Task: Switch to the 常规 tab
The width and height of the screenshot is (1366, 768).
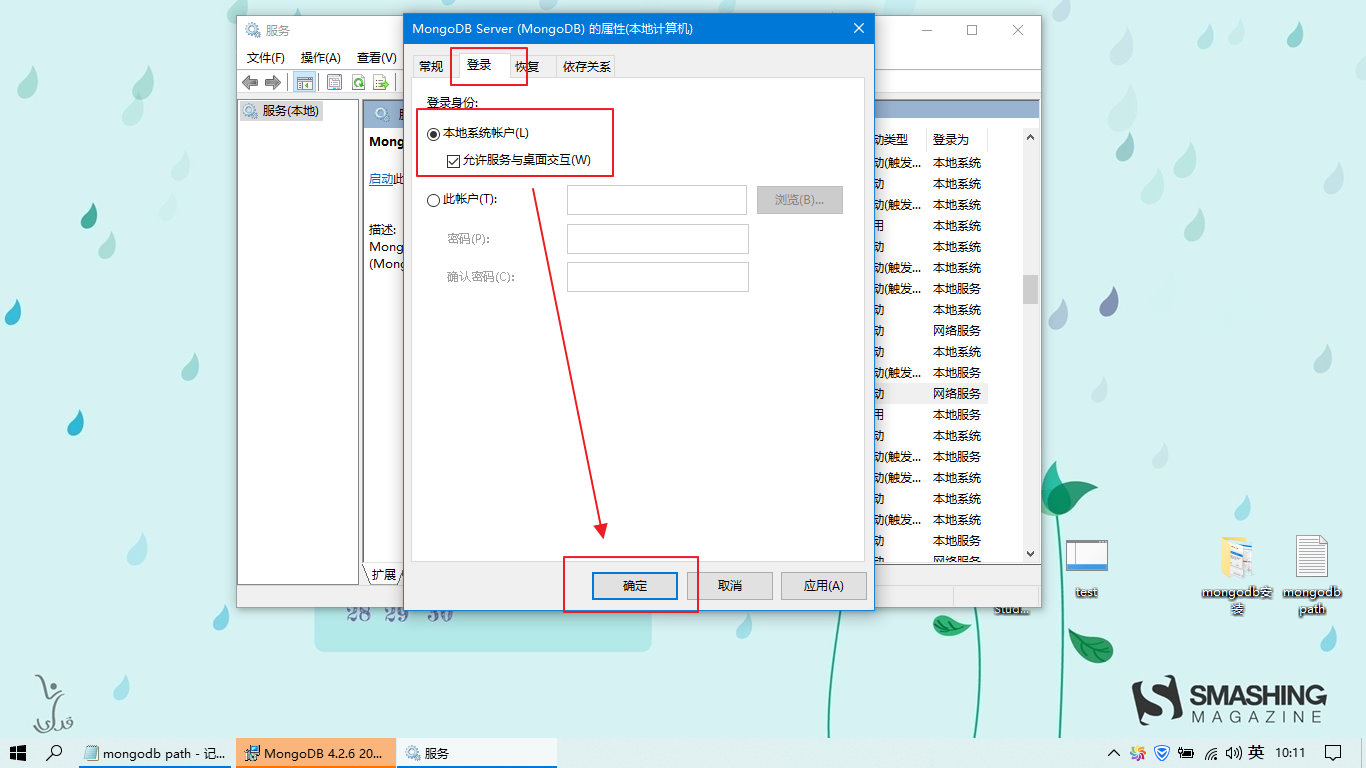Action: click(431, 66)
